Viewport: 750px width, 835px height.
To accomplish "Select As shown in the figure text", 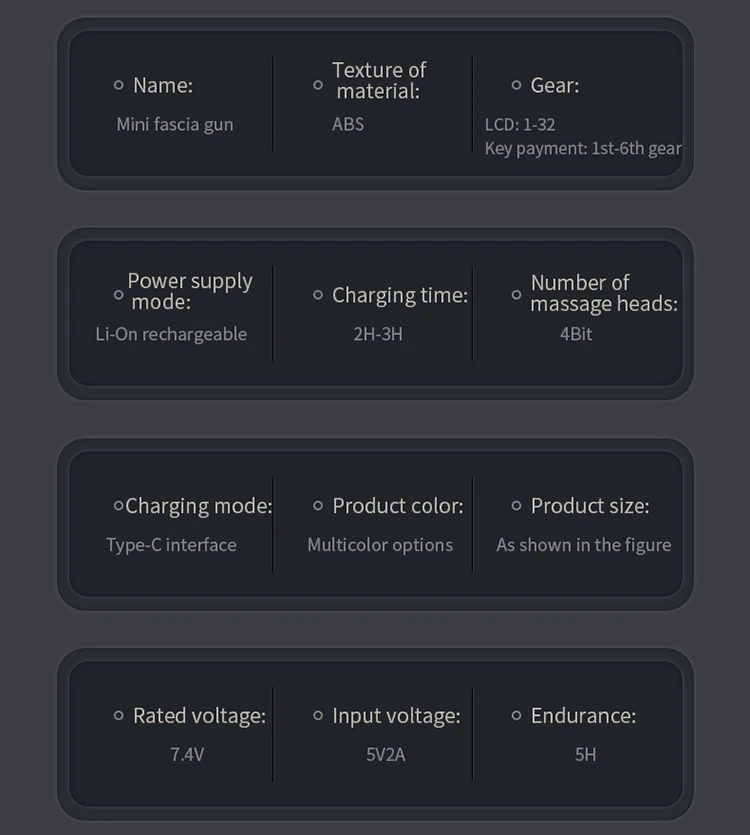I will coord(584,545).
